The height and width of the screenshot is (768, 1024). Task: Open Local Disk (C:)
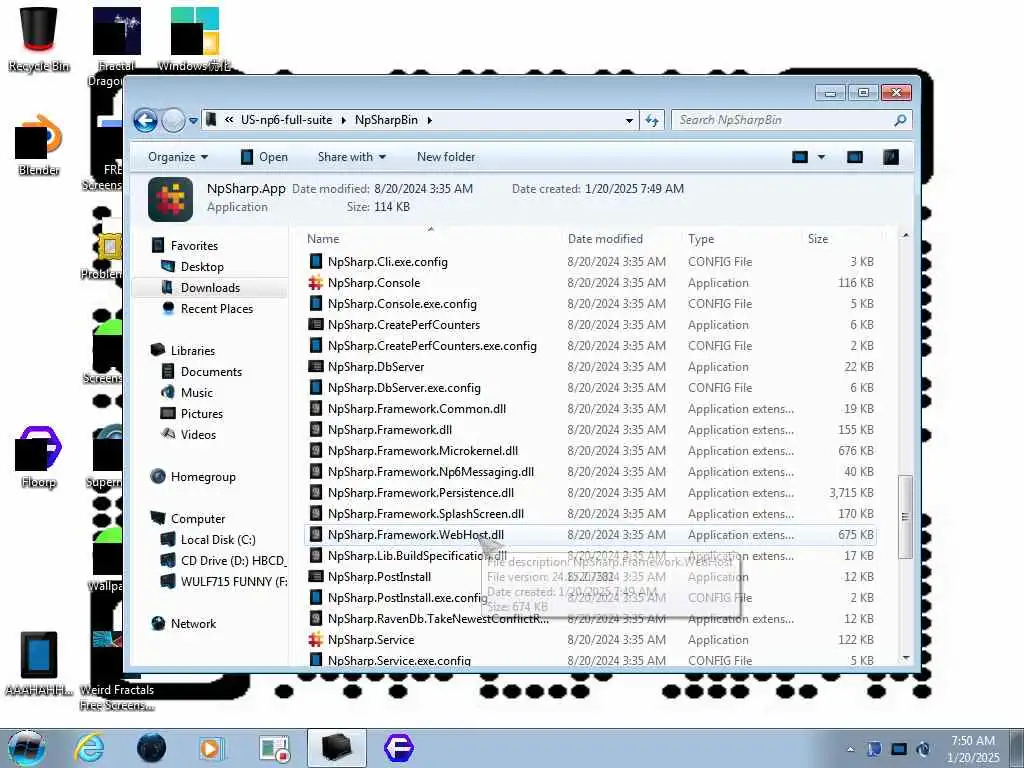pyautogui.click(x=217, y=539)
